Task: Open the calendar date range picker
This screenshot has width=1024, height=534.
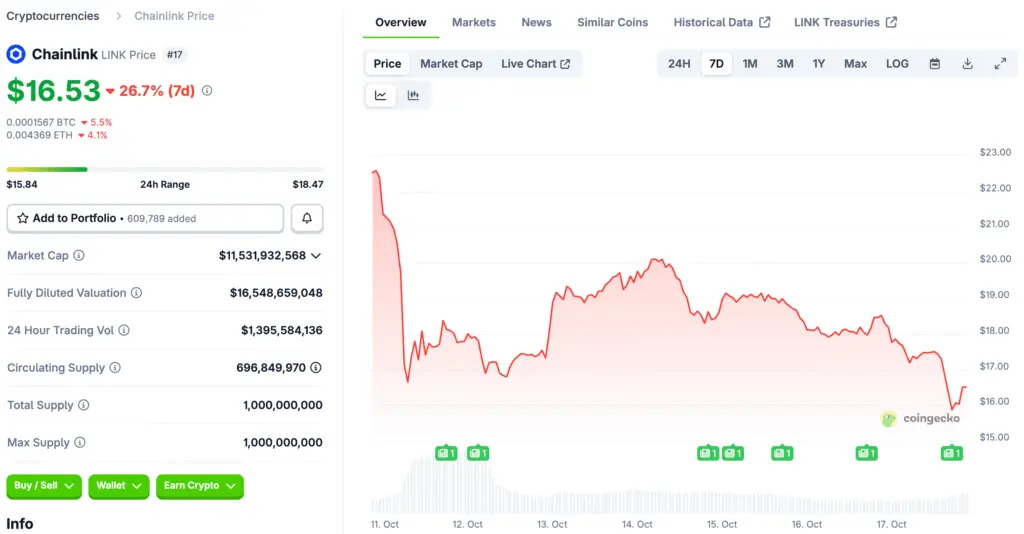Action: (x=935, y=64)
